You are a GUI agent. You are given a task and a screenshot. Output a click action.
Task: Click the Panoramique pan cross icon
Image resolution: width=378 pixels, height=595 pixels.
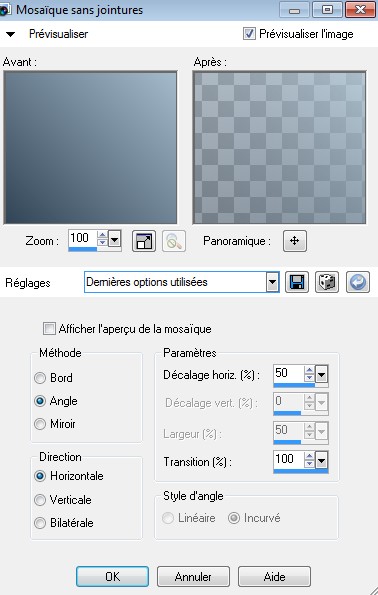pos(295,241)
